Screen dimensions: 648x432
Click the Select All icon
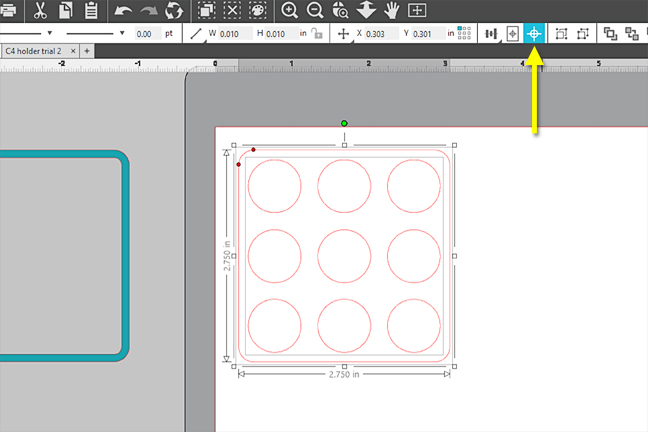click(x=206, y=11)
